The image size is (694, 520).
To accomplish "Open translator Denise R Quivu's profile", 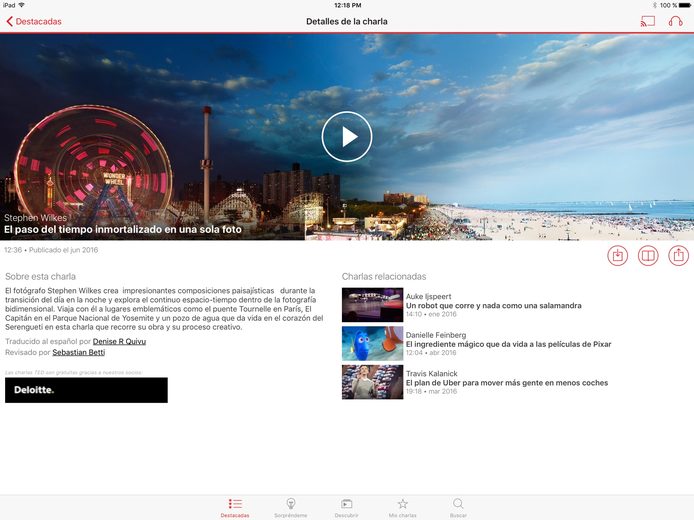I will 119,341.
